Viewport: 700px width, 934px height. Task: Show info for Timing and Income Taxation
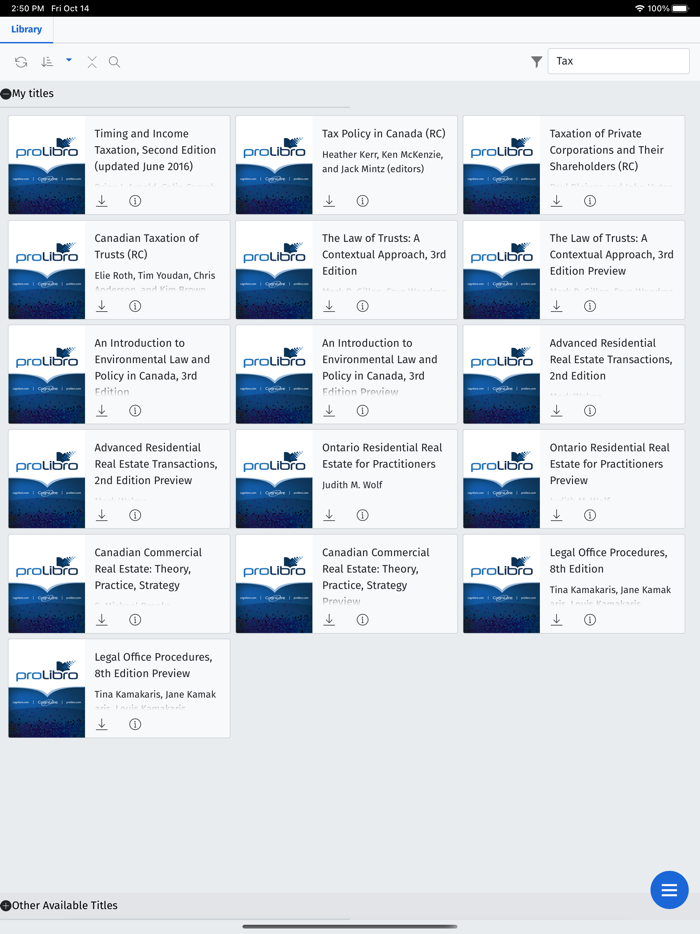coord(135,201)
